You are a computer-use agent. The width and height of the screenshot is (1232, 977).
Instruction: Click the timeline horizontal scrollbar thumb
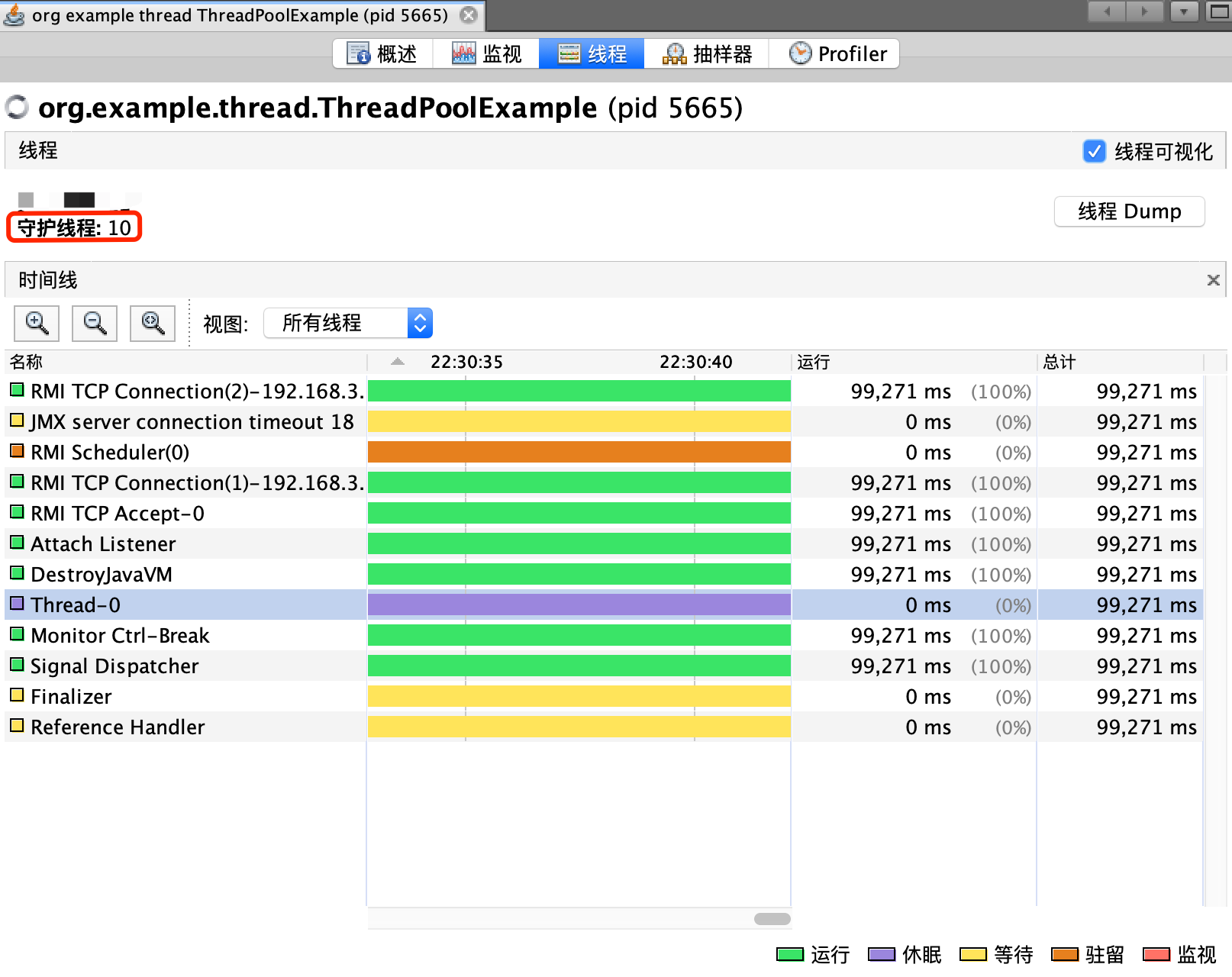pos(772,919)
